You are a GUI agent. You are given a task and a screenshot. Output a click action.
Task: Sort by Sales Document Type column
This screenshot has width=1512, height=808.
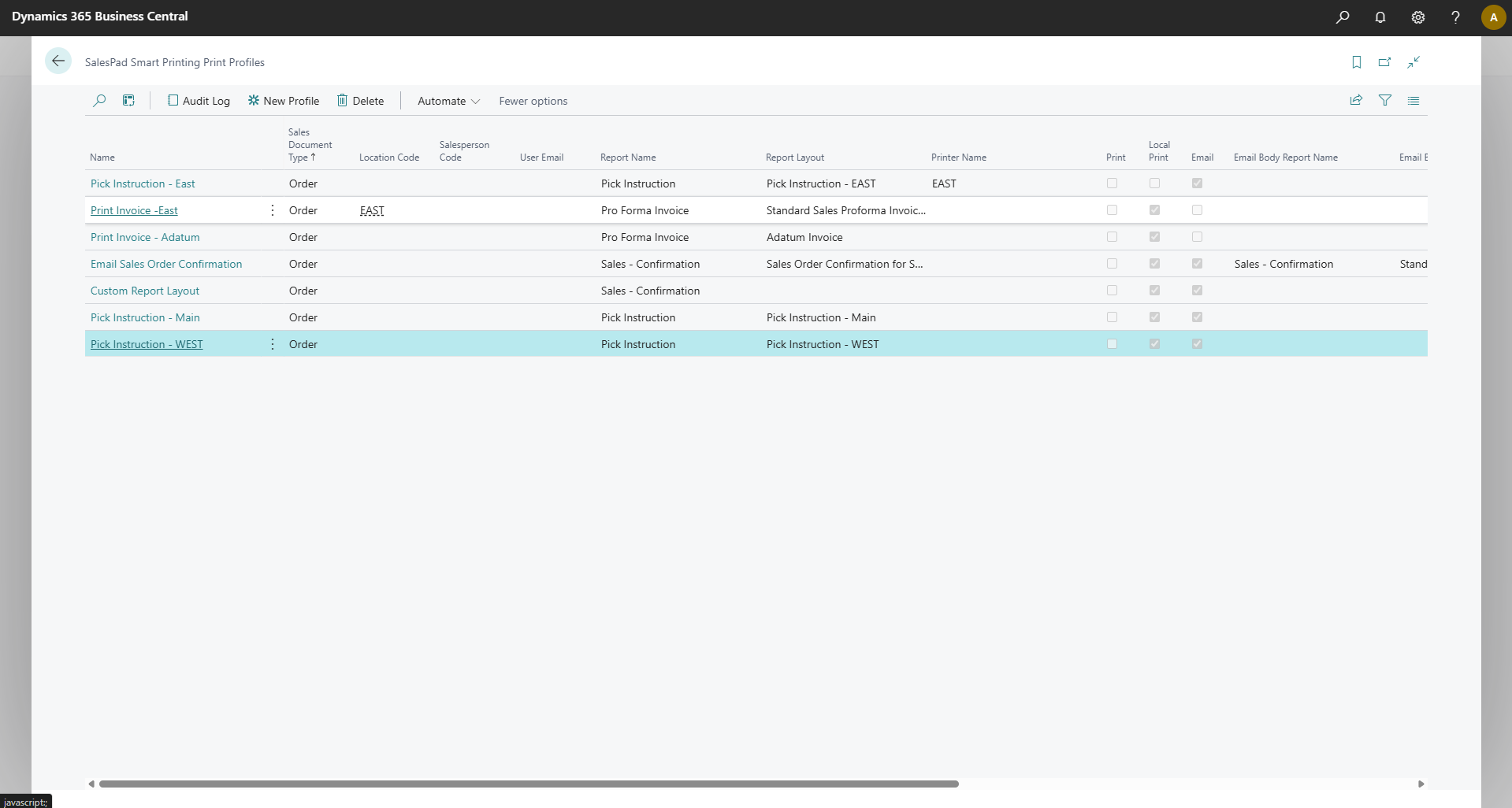(310, 145)
